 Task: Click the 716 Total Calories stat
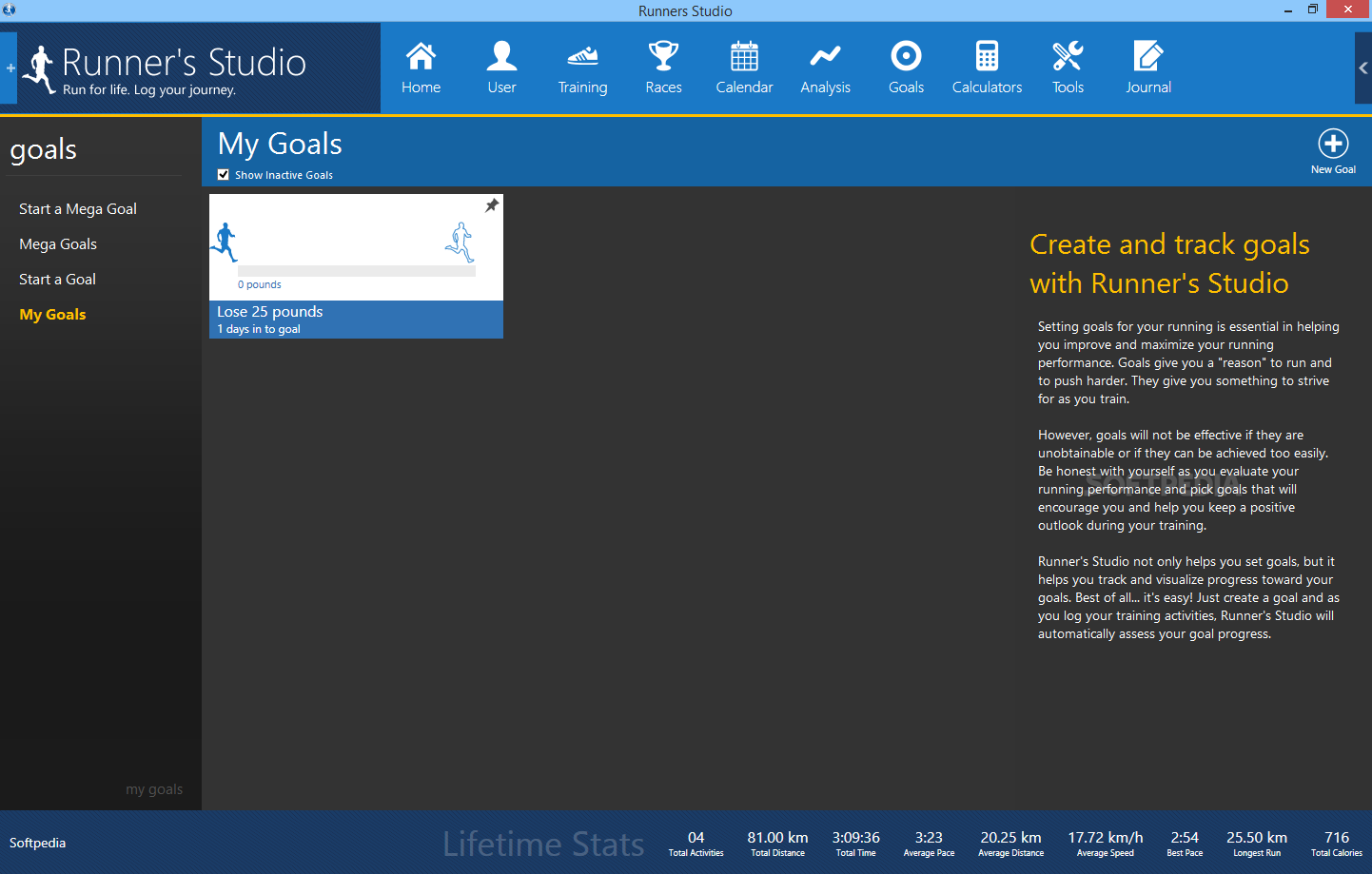[x=1337, y=844]
